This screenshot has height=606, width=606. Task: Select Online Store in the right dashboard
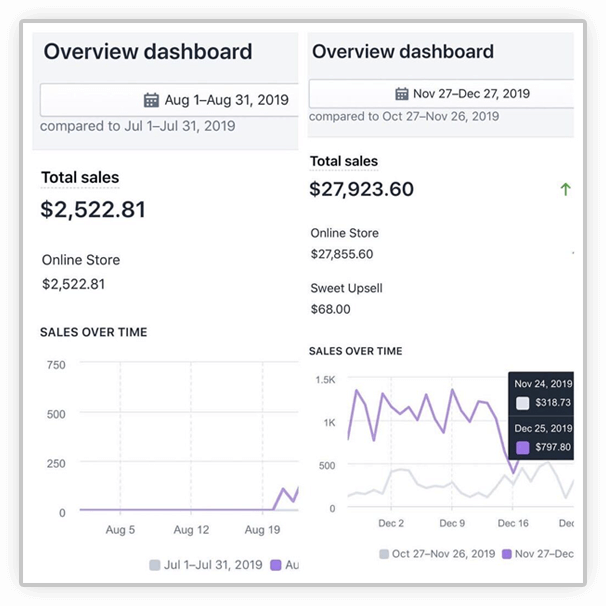pos(344,233)
